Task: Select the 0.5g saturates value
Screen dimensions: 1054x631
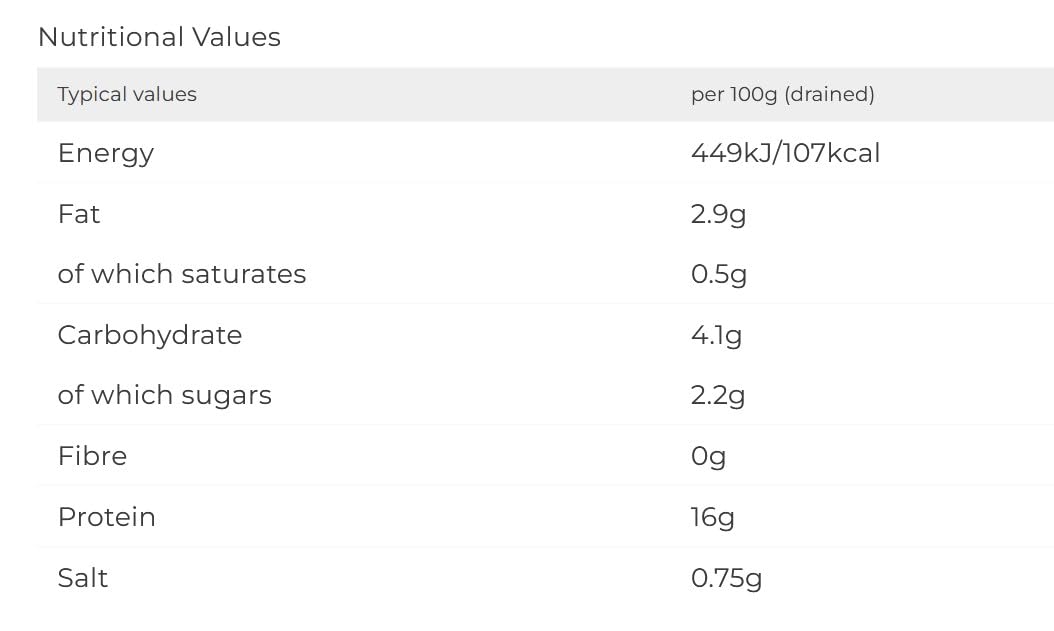Action: pyautogui.click(x=719, y=274)
